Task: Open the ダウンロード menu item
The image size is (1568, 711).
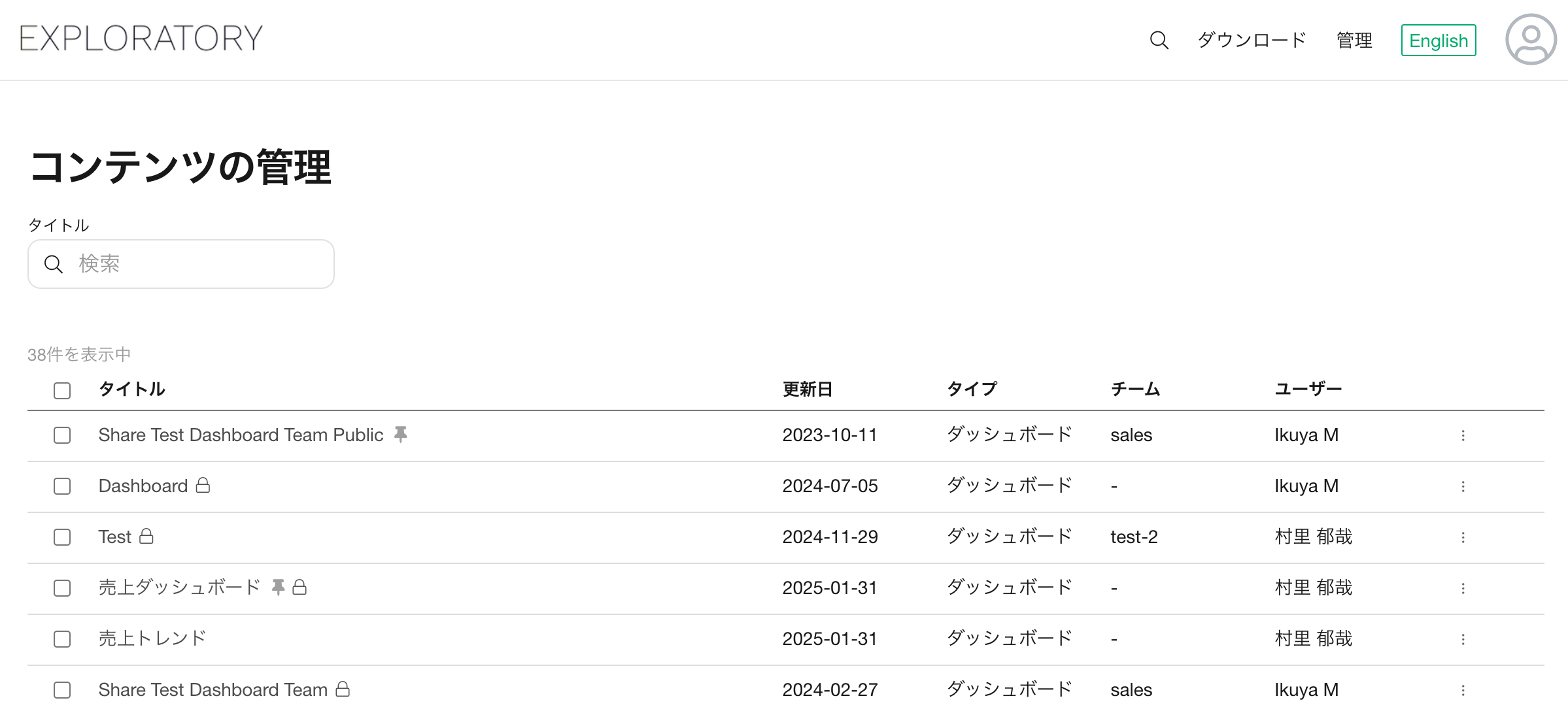Action: (x=1252, y=41)
